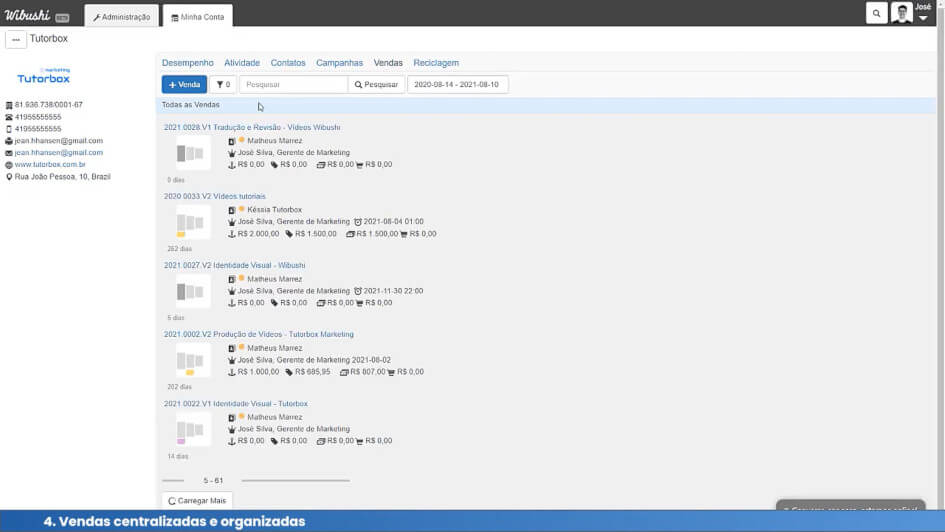The width and height of the screenshot is (945, 532).
Task: Click Matheus Marrez in Identidade Visual - Wibushi sale
Action: point(274,279)
